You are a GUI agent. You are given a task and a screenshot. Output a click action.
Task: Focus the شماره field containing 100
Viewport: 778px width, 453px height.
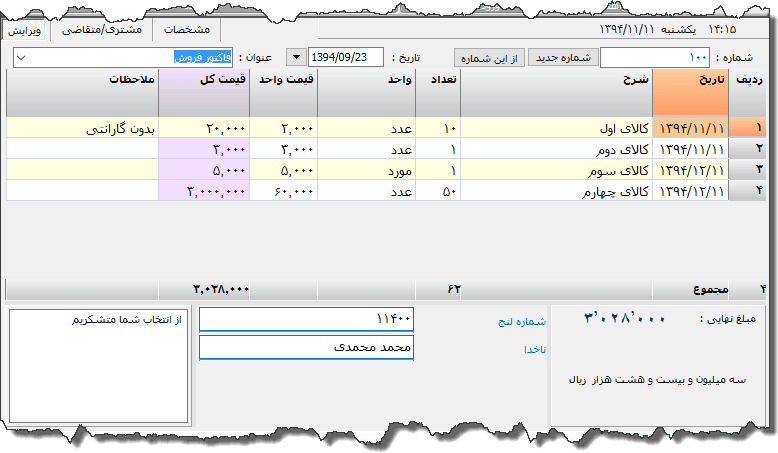point(655,58)
